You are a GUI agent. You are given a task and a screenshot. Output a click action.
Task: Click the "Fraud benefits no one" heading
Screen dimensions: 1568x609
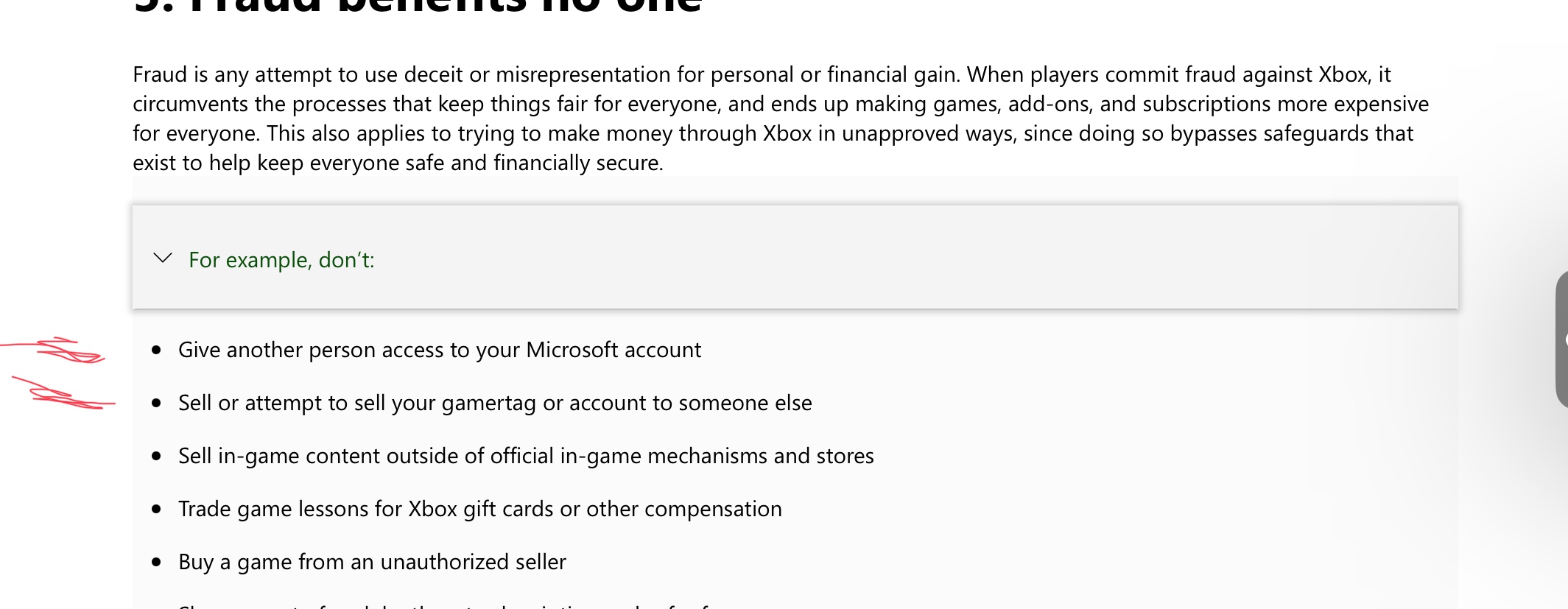[x=418, y=6]
